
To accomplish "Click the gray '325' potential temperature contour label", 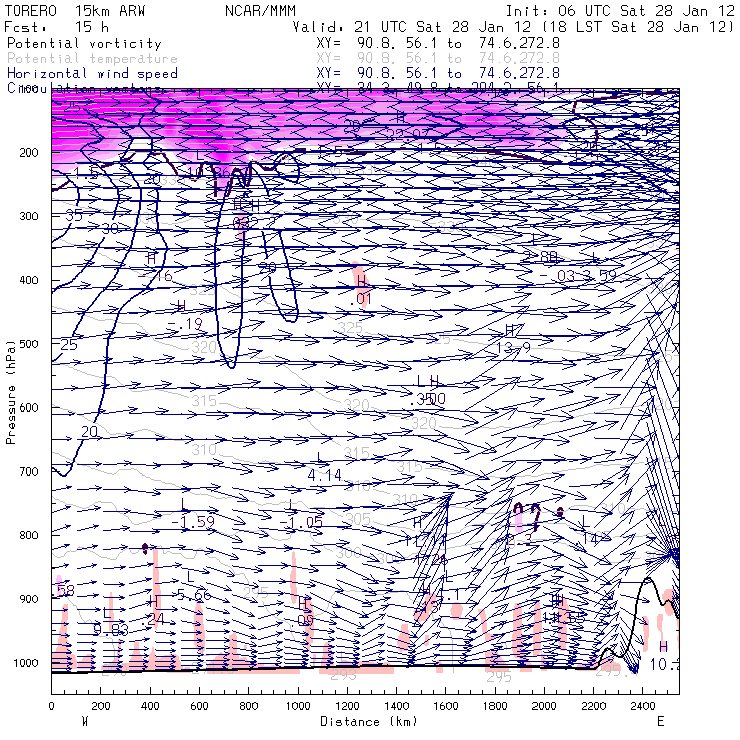I will pos(351,328).
